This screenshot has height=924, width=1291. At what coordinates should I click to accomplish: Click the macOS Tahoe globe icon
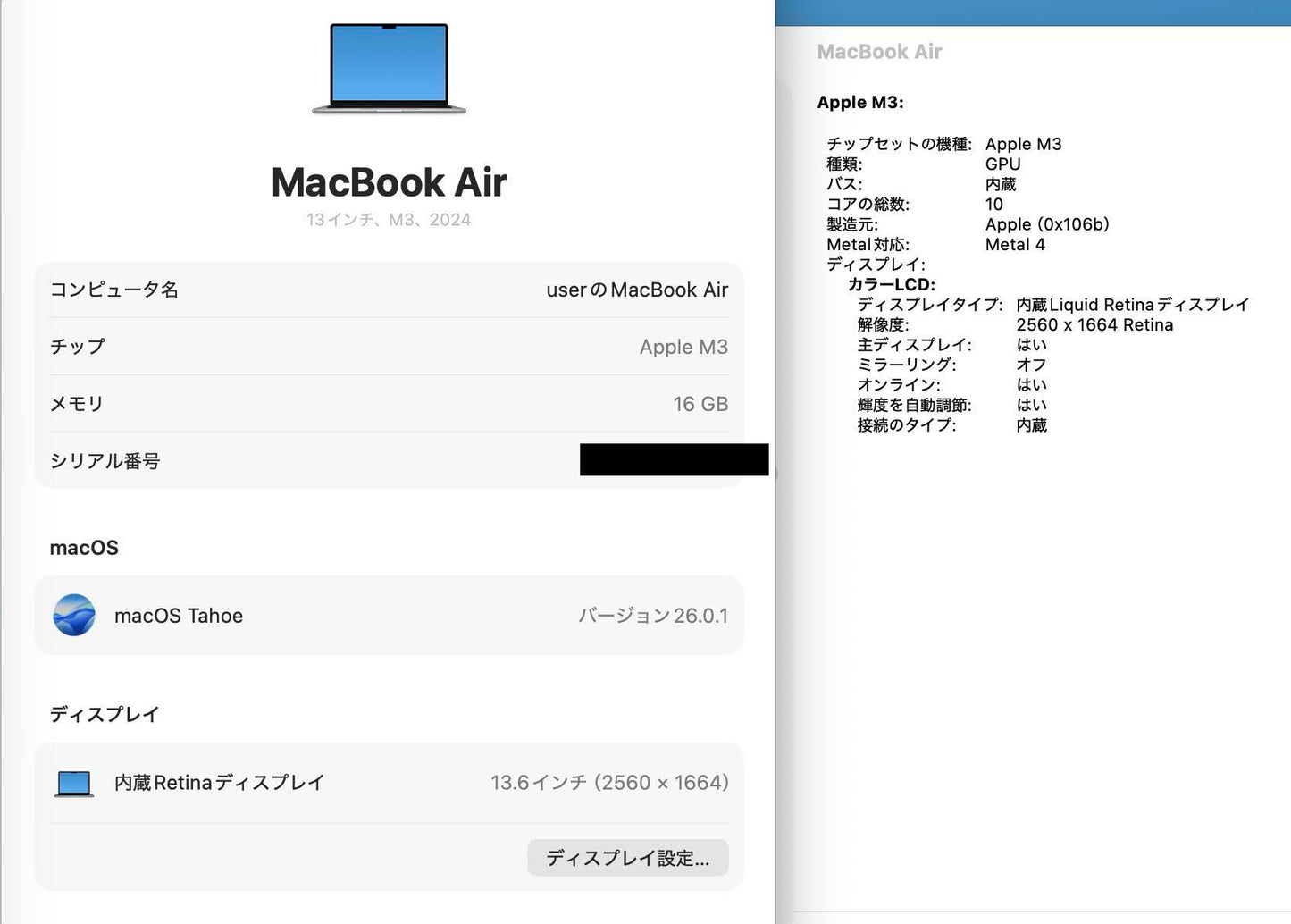[x=75, y=615]
